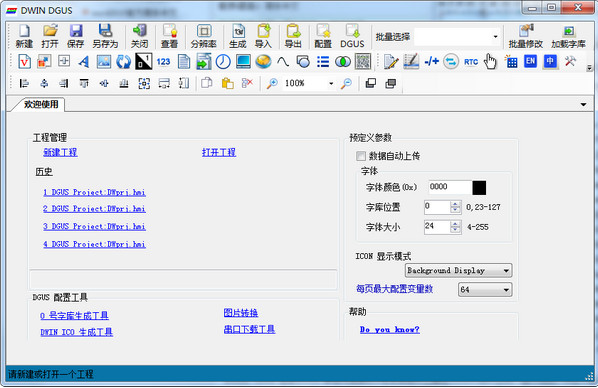Select the QR code control icon
Image resolution: width=598 pixels, height=388 pixels.
363,61
